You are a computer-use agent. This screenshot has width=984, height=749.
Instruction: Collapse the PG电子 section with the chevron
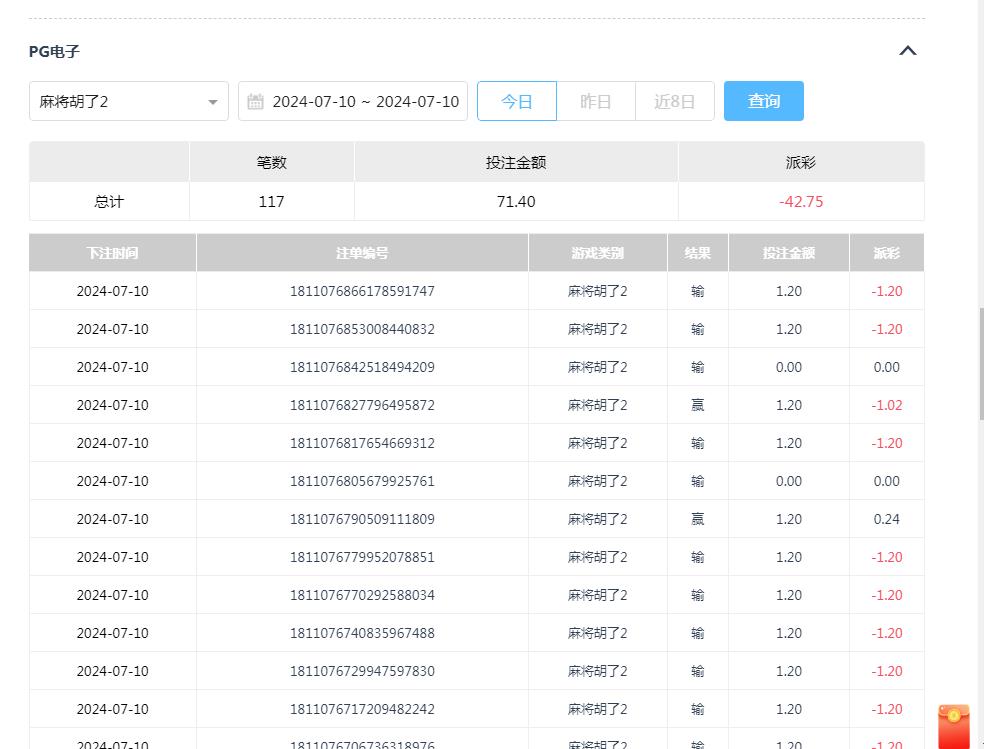[907, 50]
